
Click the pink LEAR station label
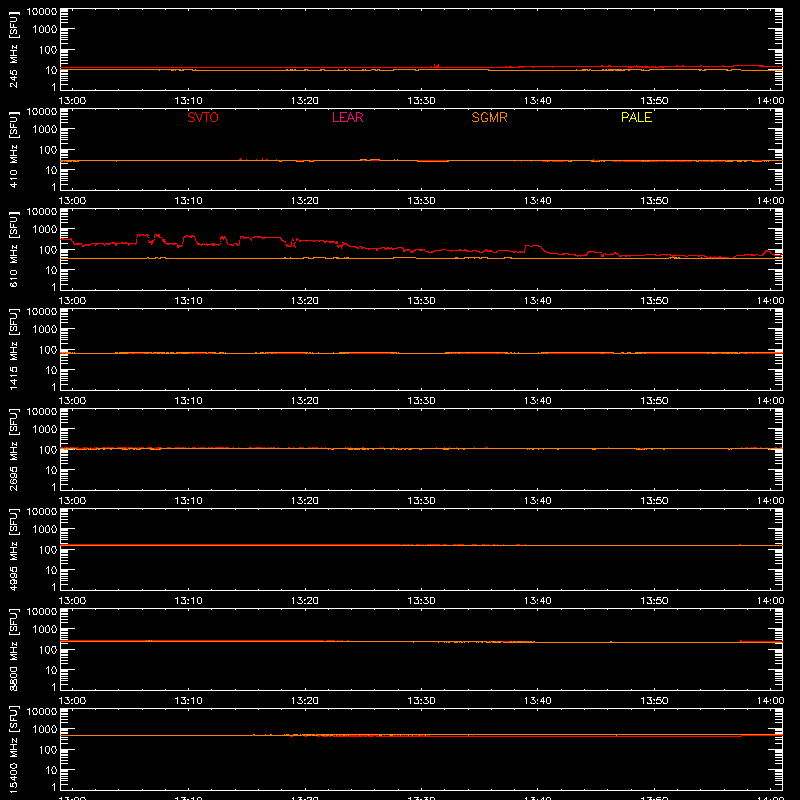point(347,117)
